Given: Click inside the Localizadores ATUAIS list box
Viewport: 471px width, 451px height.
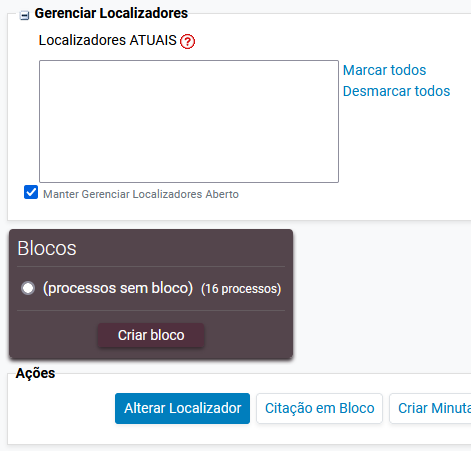Looking at the screenshot, I should [189, 121].
